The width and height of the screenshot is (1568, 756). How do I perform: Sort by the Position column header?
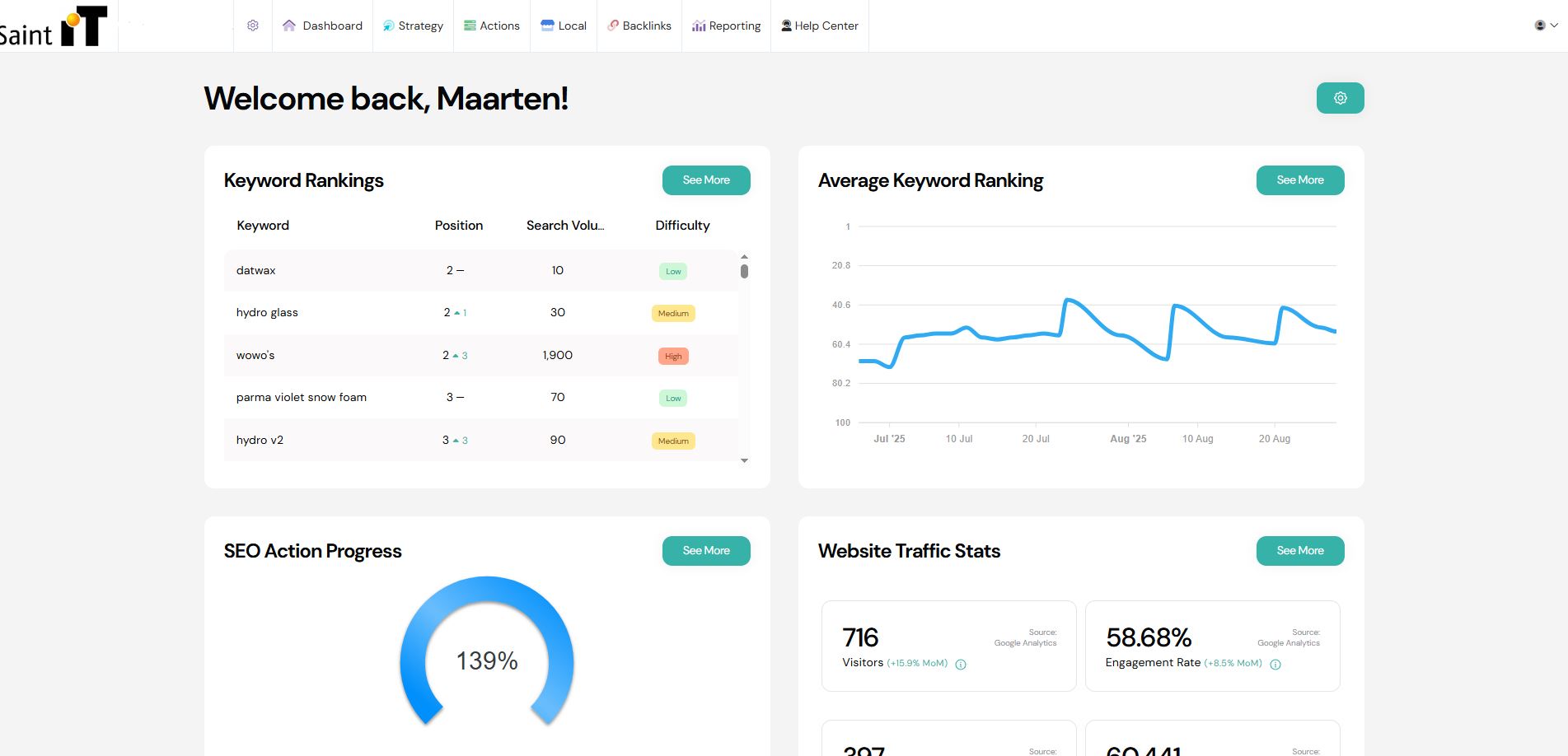[x=459, y=226]
